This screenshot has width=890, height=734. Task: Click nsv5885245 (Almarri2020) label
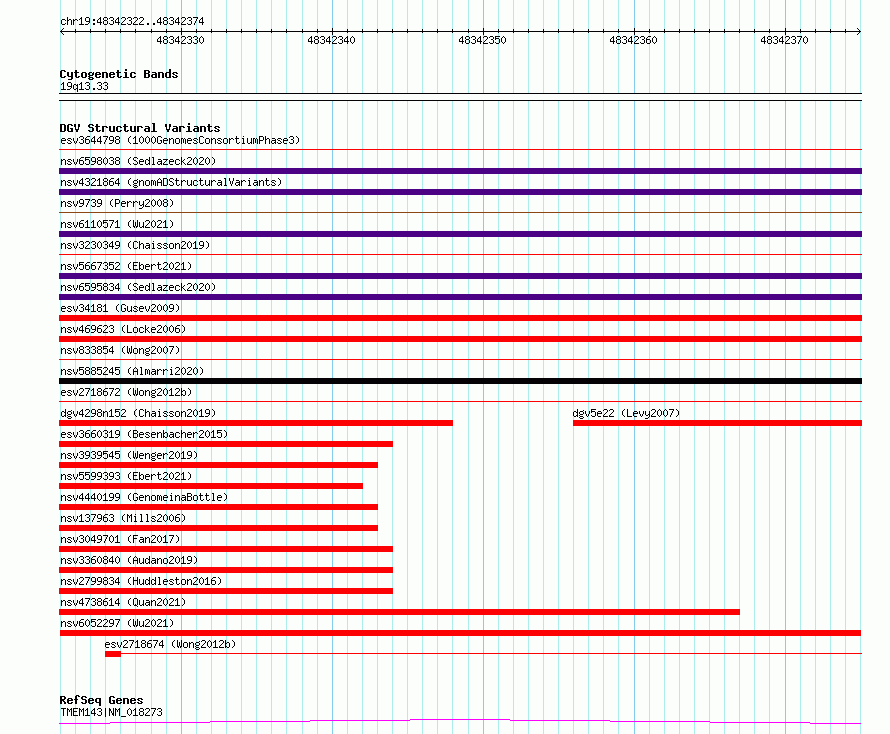coord(132,371)
